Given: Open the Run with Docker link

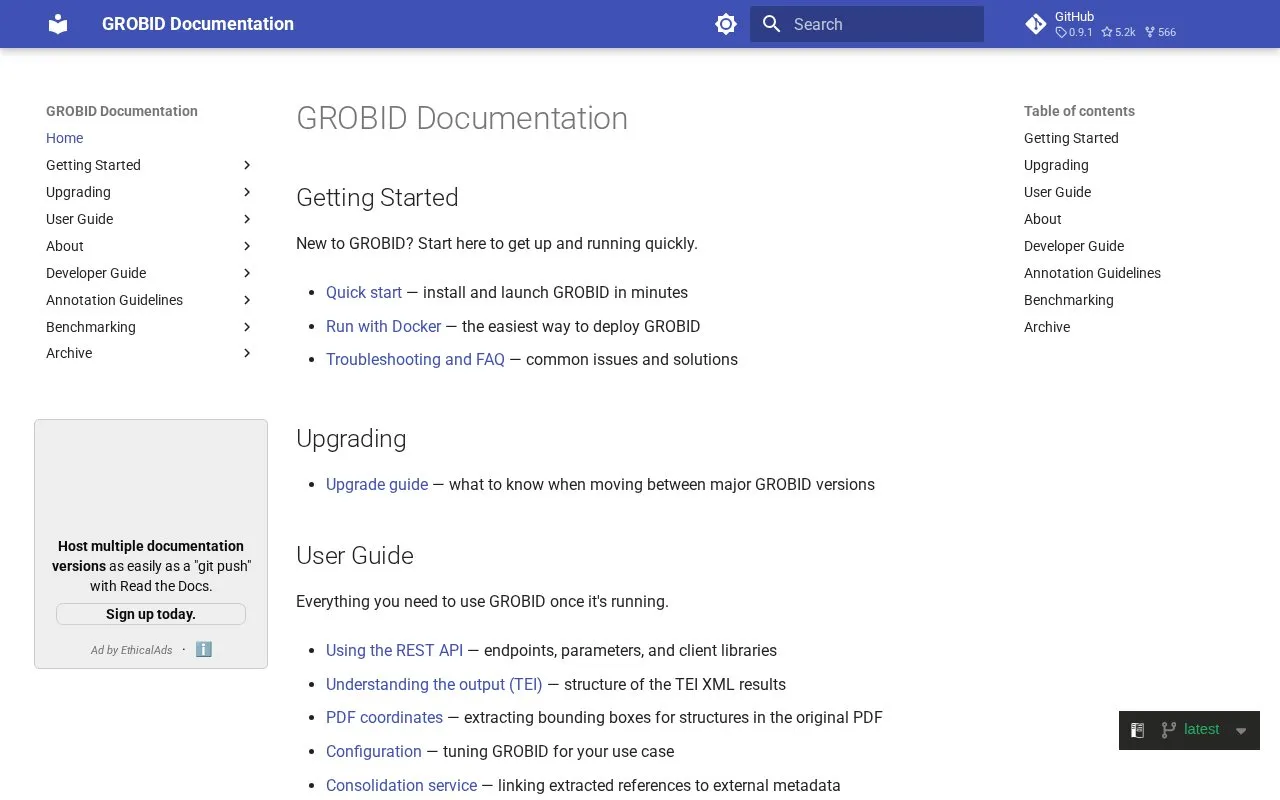Looking at the screenshot, I should 383,326.
